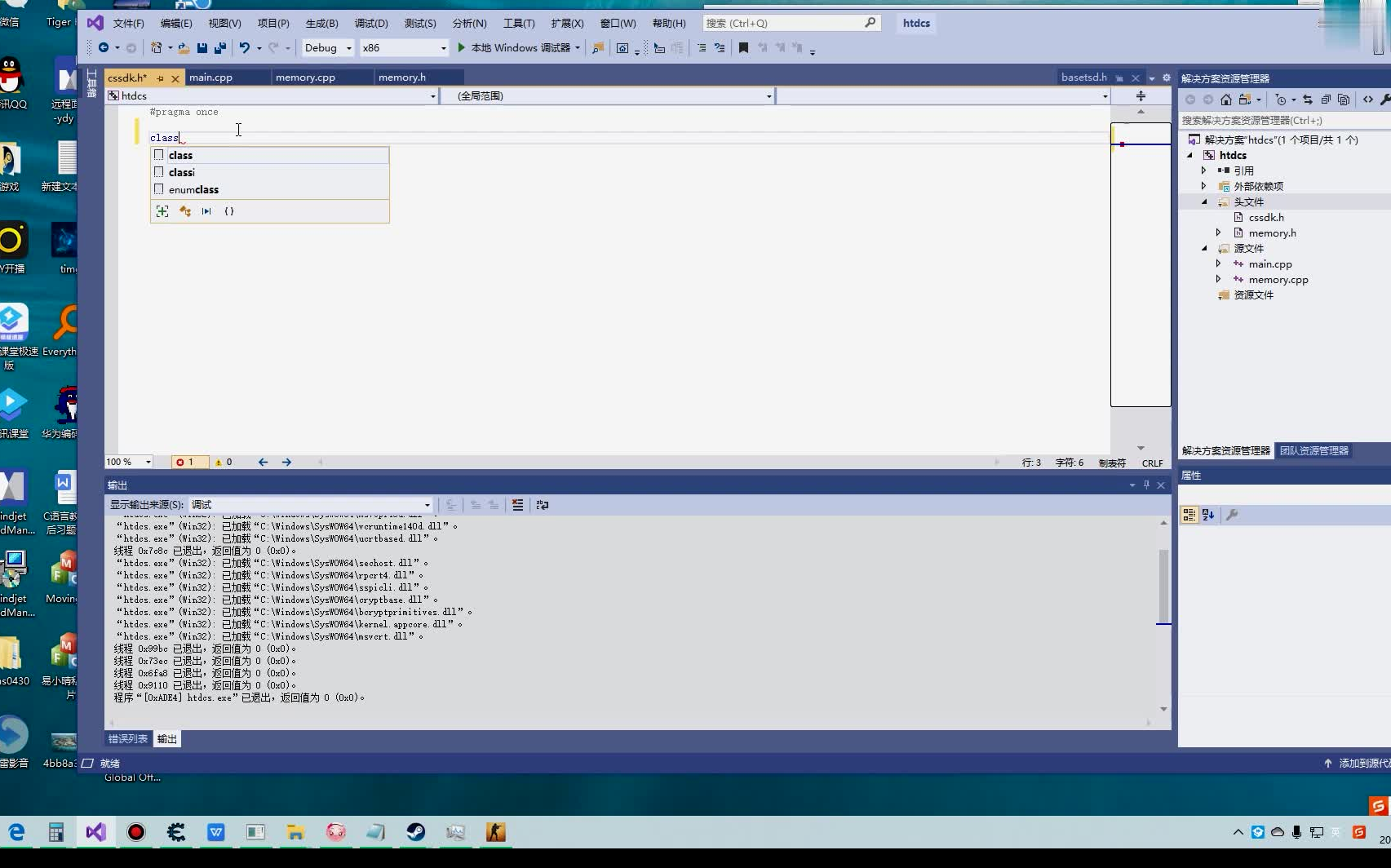This screenshot has height=868, width=1391.
Task: Click the Clear All output icon
Action: (518, 504)
